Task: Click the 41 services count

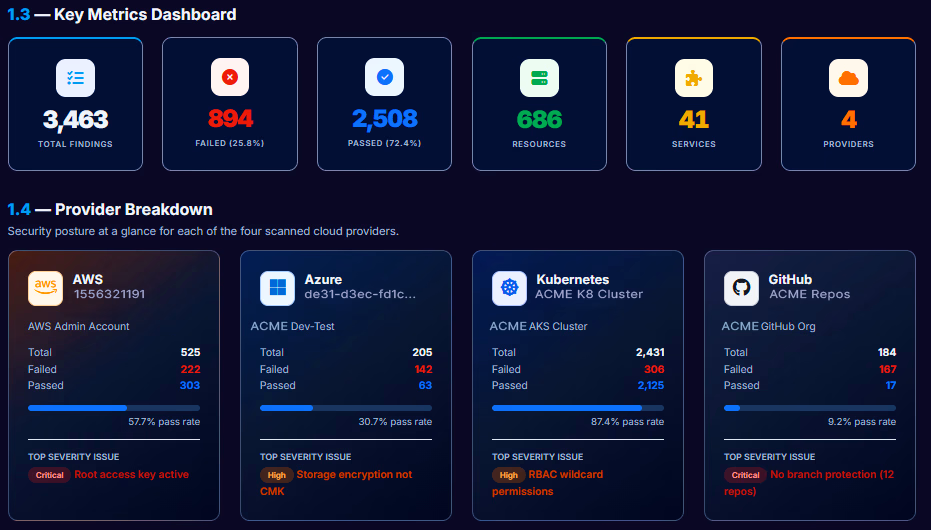Action: tap(694, 120)
